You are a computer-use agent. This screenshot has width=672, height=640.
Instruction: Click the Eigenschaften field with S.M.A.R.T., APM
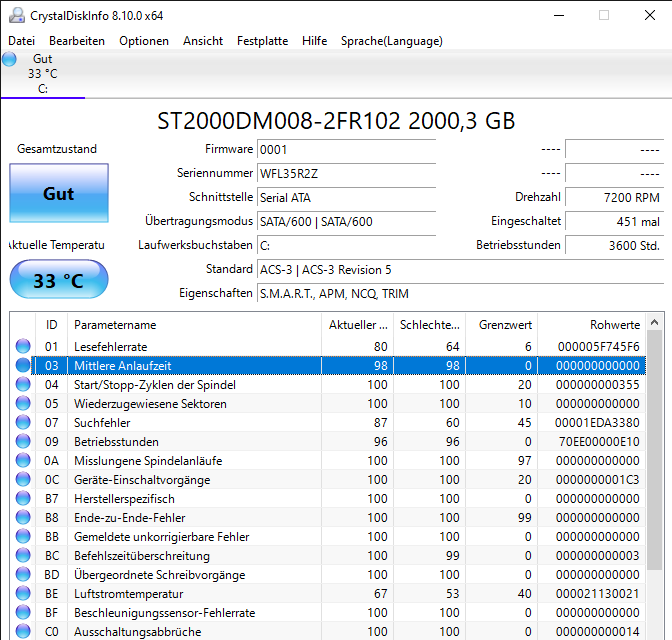tap(460, 294)
